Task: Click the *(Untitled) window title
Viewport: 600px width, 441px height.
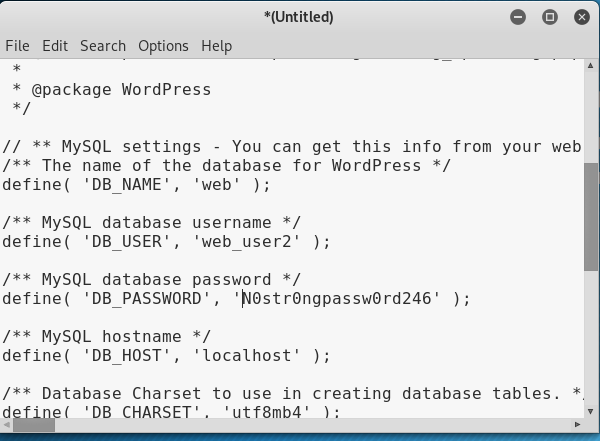Action: 299,17
